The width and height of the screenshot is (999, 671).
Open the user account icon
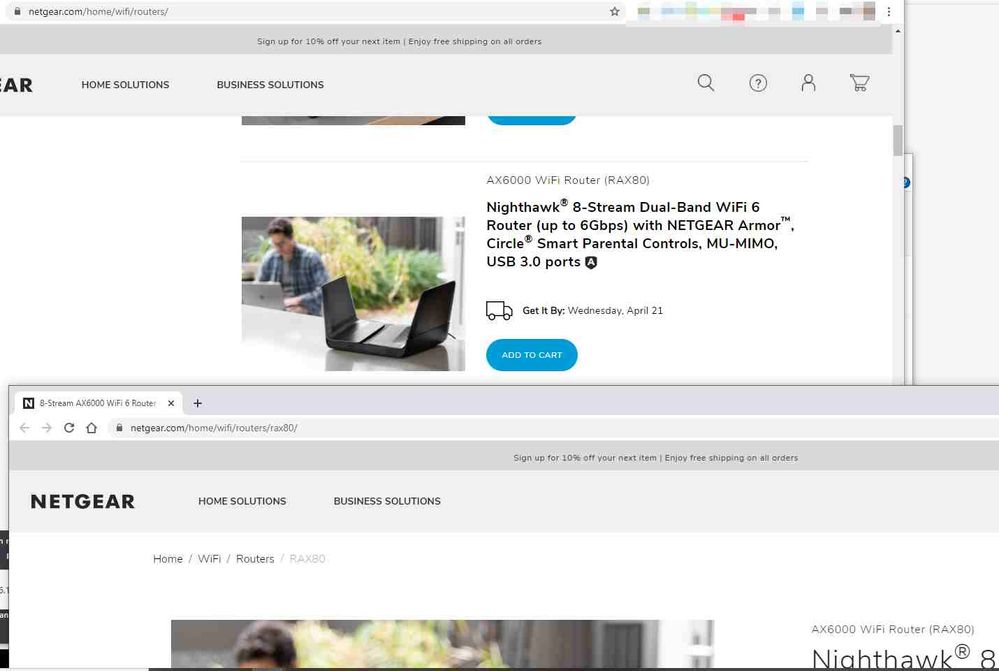808,84
